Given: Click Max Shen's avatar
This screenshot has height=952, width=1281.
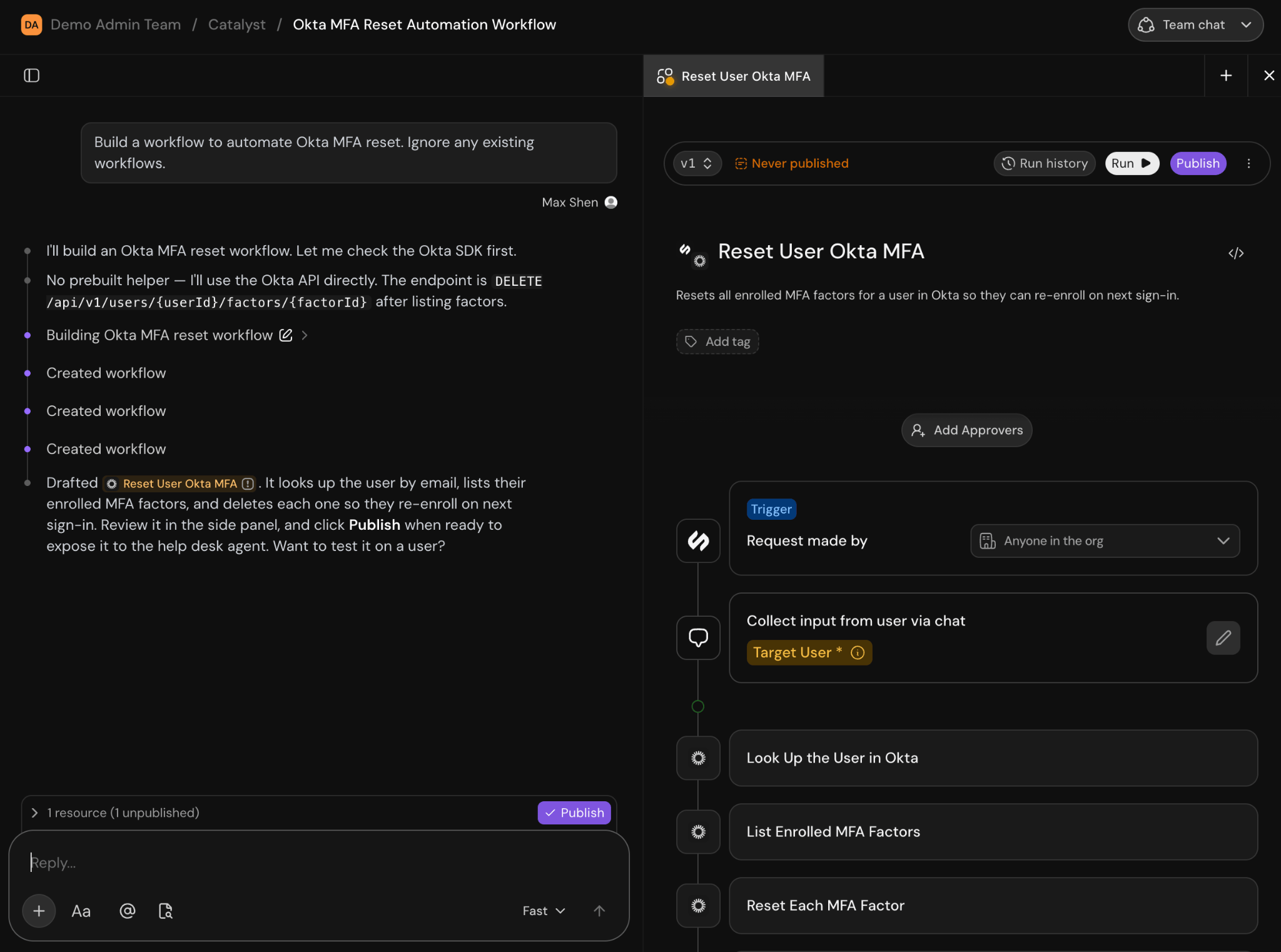Looking at the screenshot, I should click(611, 202).
